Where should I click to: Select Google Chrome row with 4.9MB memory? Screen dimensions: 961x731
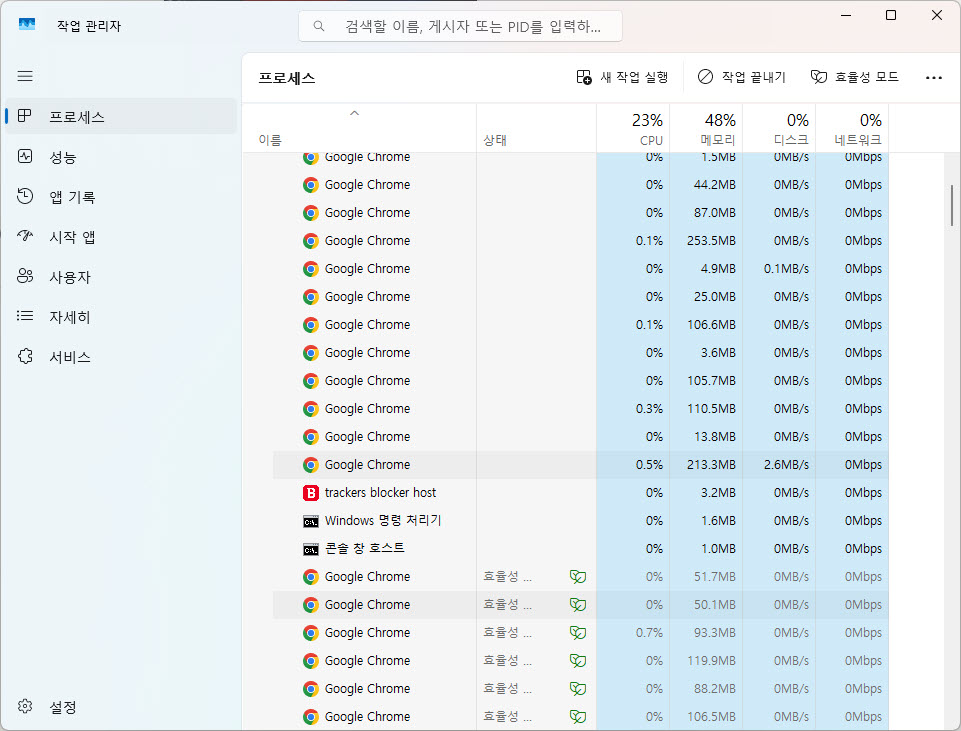(580, 268)
